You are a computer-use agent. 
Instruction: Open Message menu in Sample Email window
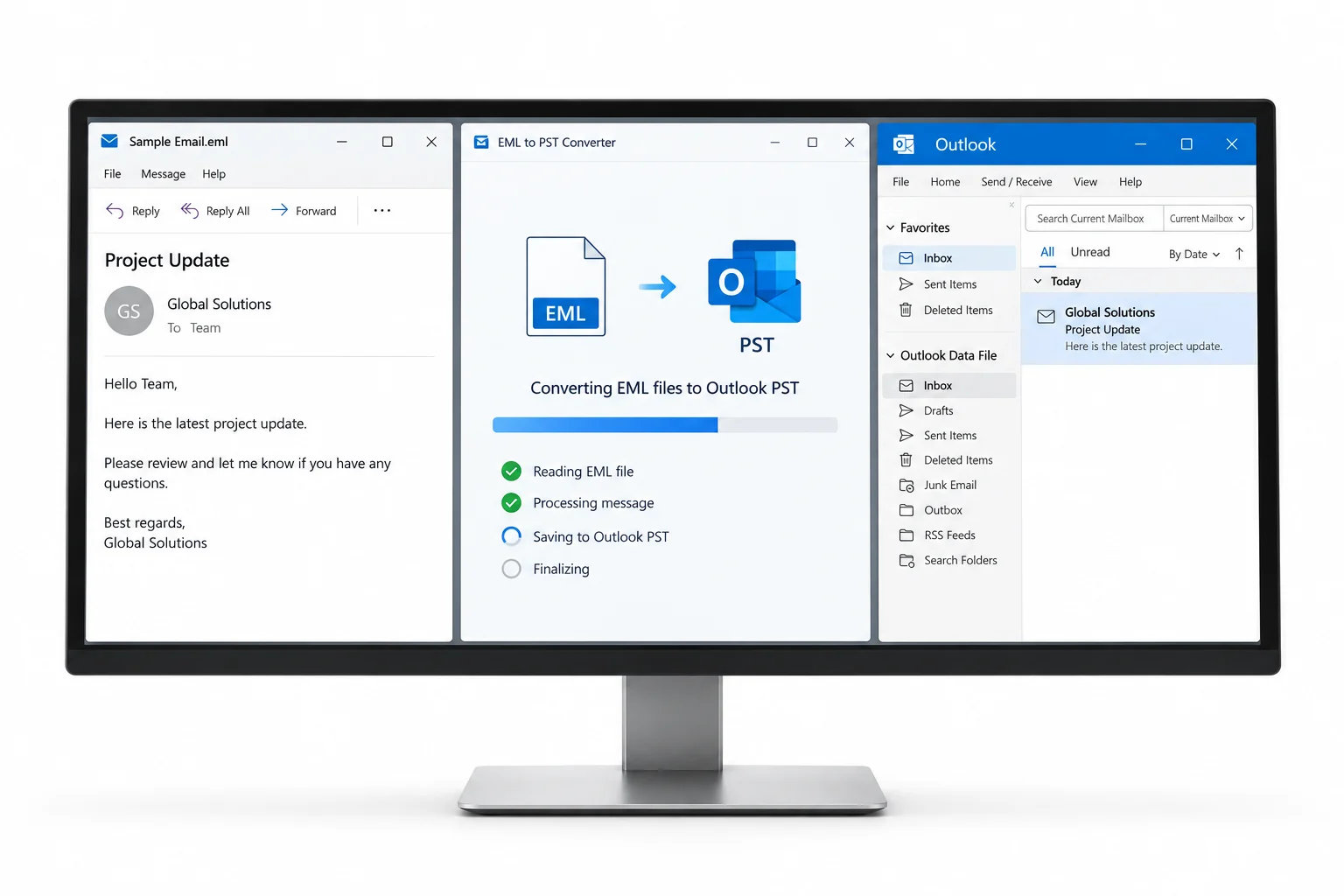click(x=164, y=174)
